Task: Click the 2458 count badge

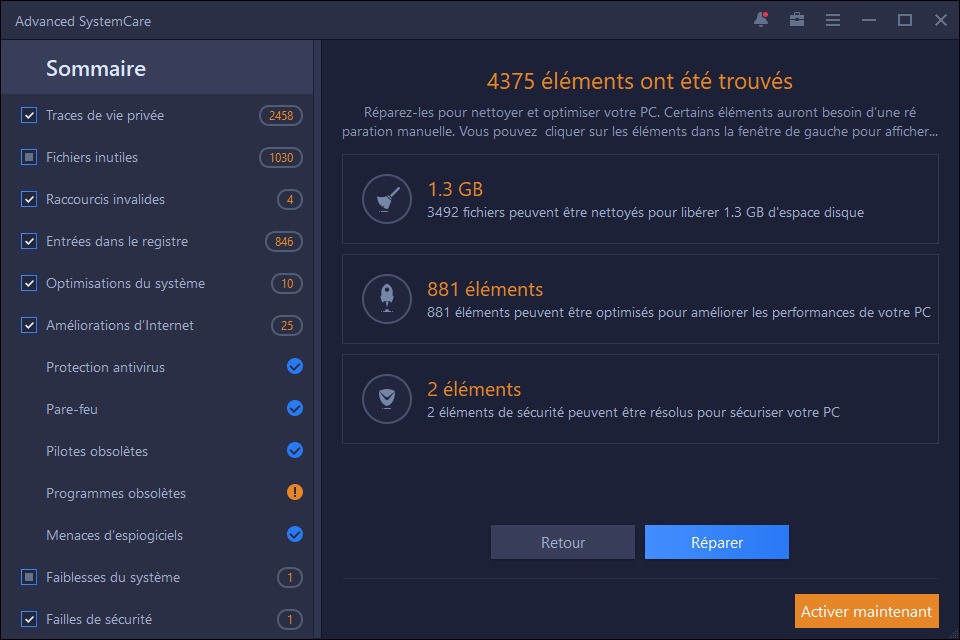Action: pos(281,115)
